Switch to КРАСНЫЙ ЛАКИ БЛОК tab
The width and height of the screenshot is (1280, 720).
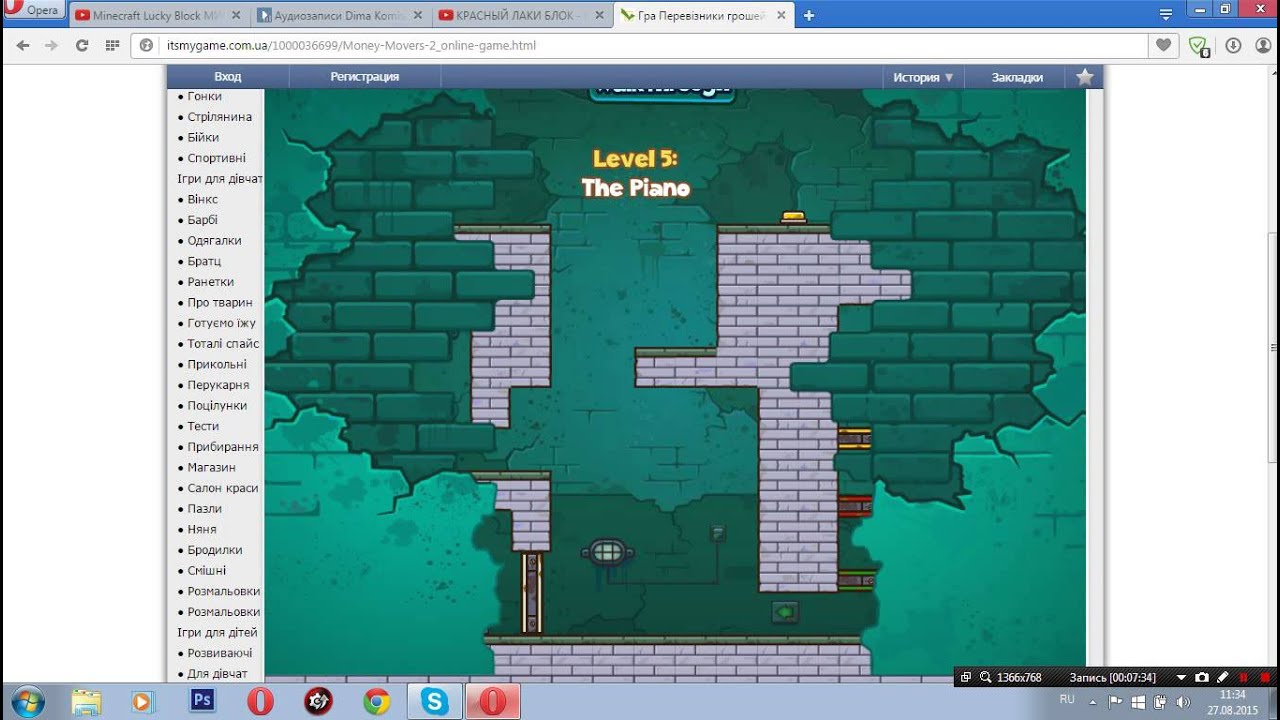pyautogui.click(x=521, y=15)
